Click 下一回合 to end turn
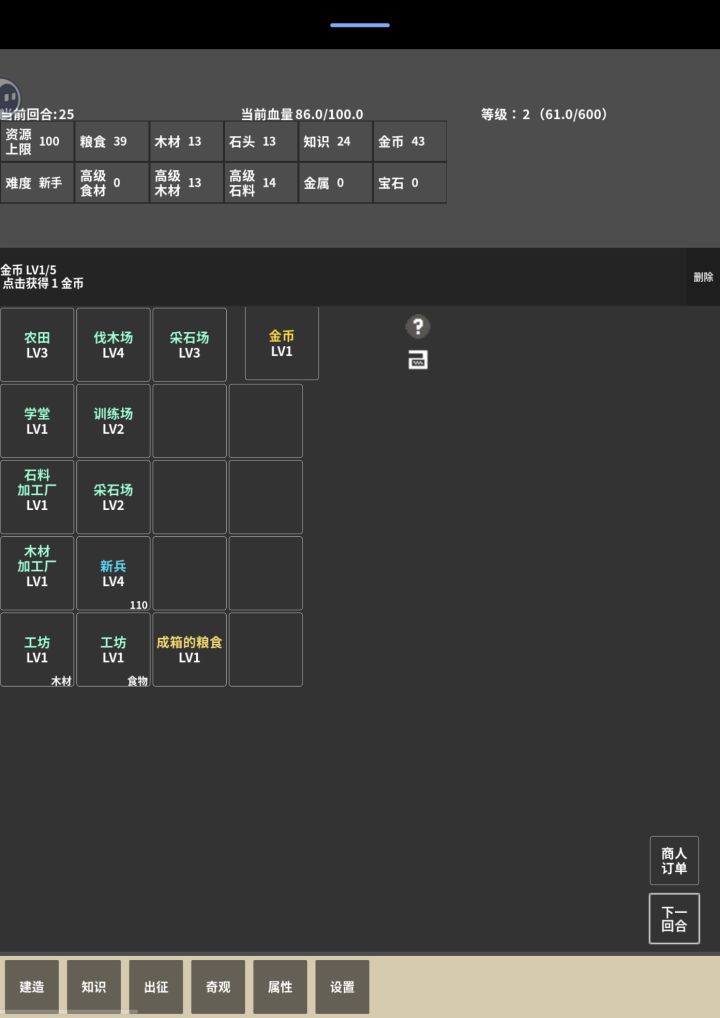Screen dimensions: 720x1018 point(674,919)
